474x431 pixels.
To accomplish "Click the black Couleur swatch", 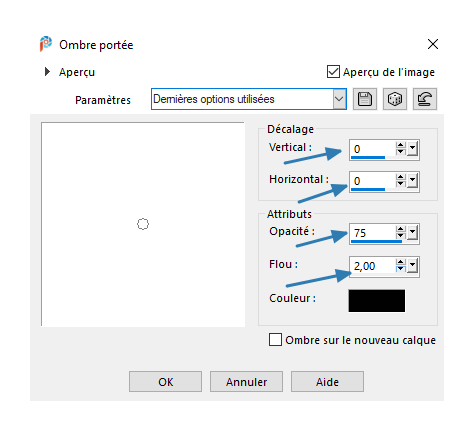I will [x=377, y=301].
